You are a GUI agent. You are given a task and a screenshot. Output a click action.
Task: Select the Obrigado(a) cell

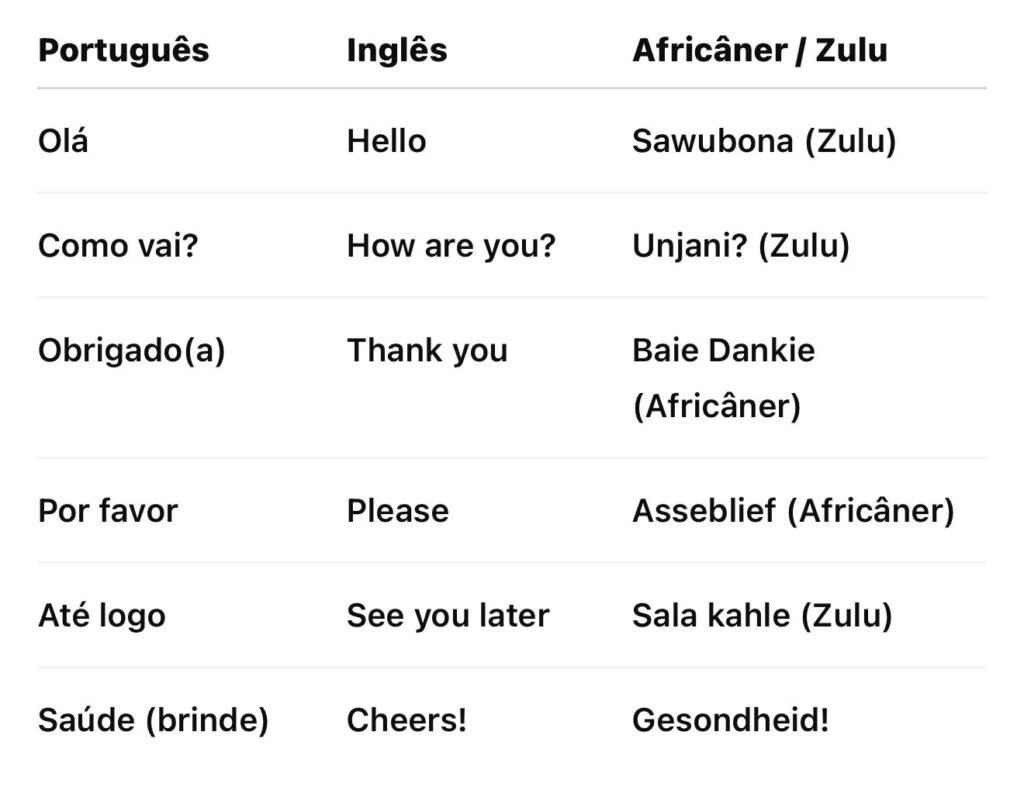(131, 351)
